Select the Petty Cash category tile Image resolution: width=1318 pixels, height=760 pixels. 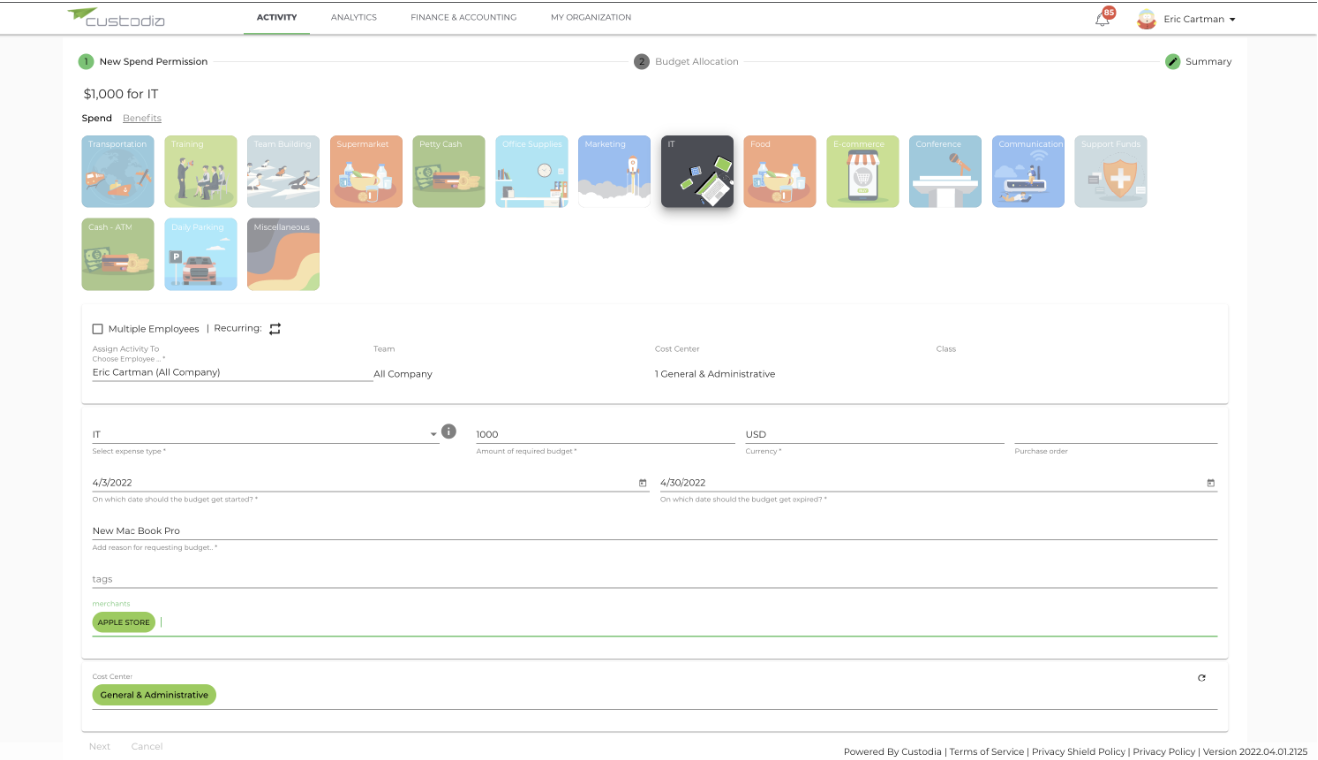pyautogui.click(x=449, y=172)
